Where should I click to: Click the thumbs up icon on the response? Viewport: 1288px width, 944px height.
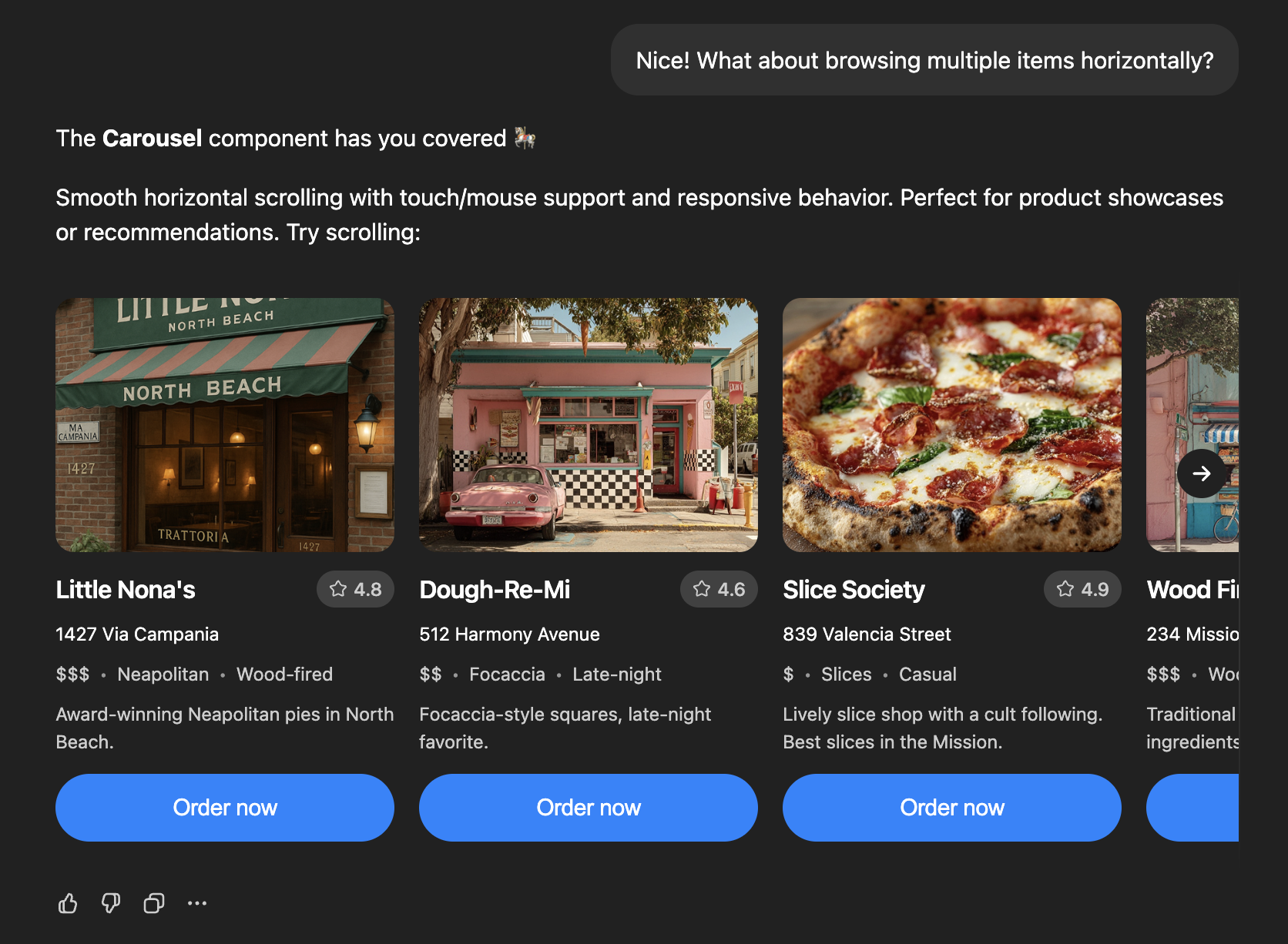68,903
